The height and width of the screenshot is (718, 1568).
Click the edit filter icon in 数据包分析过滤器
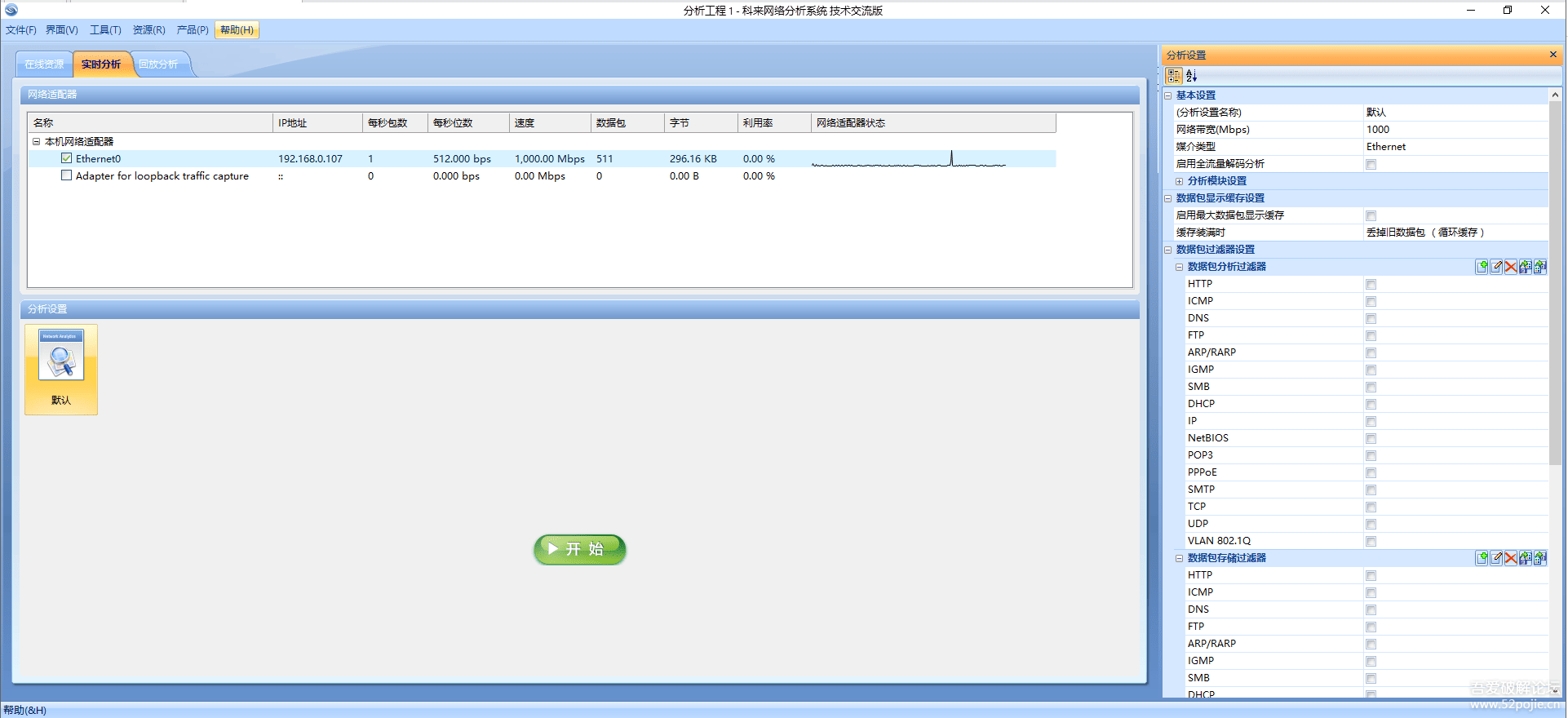pos(1496,267)
